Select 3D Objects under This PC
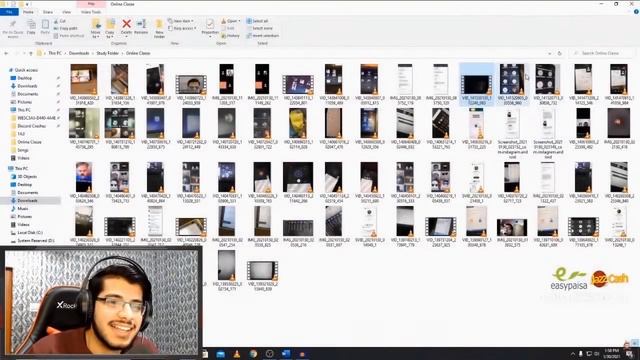The image size is (640, 360). pyautogui.click(x=27, y=176)
